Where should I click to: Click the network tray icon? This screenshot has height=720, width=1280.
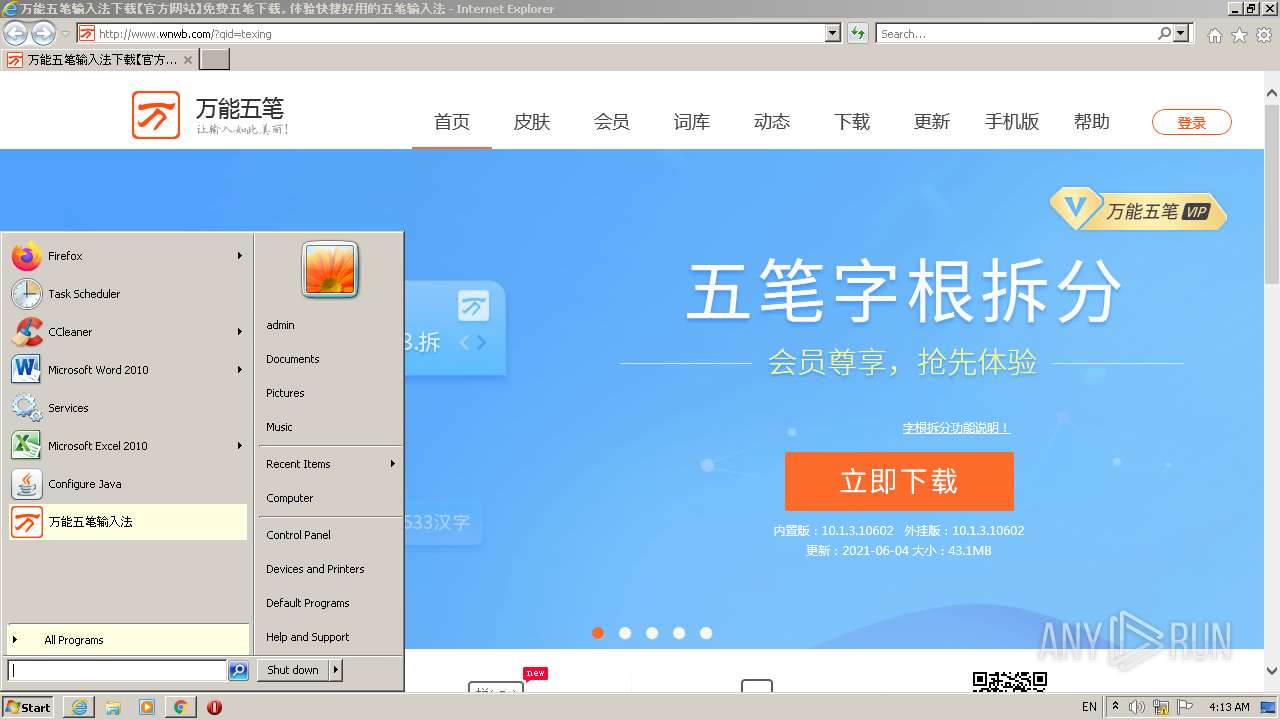1161,707
